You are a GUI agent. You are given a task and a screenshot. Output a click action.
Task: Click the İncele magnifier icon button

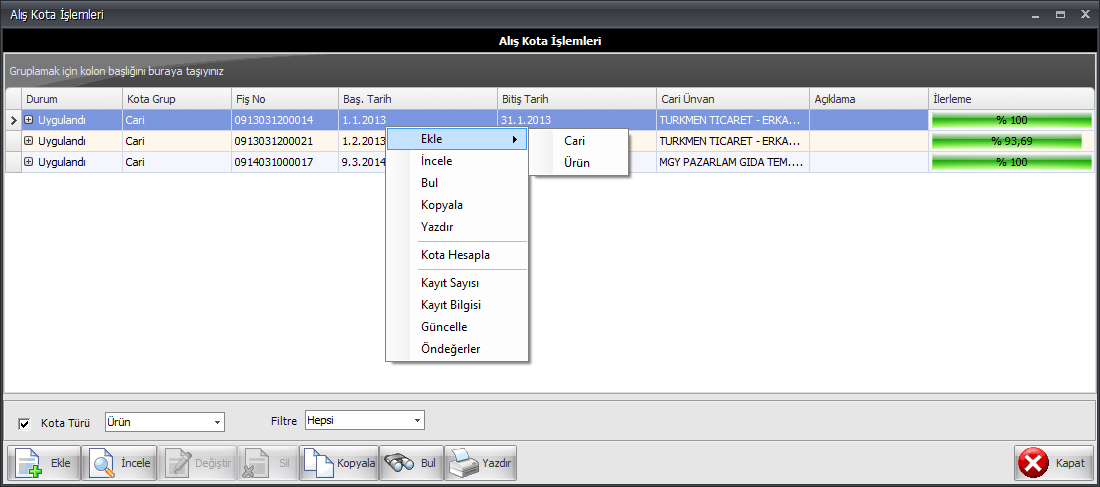pyautogui.click(x=120, y=464)
